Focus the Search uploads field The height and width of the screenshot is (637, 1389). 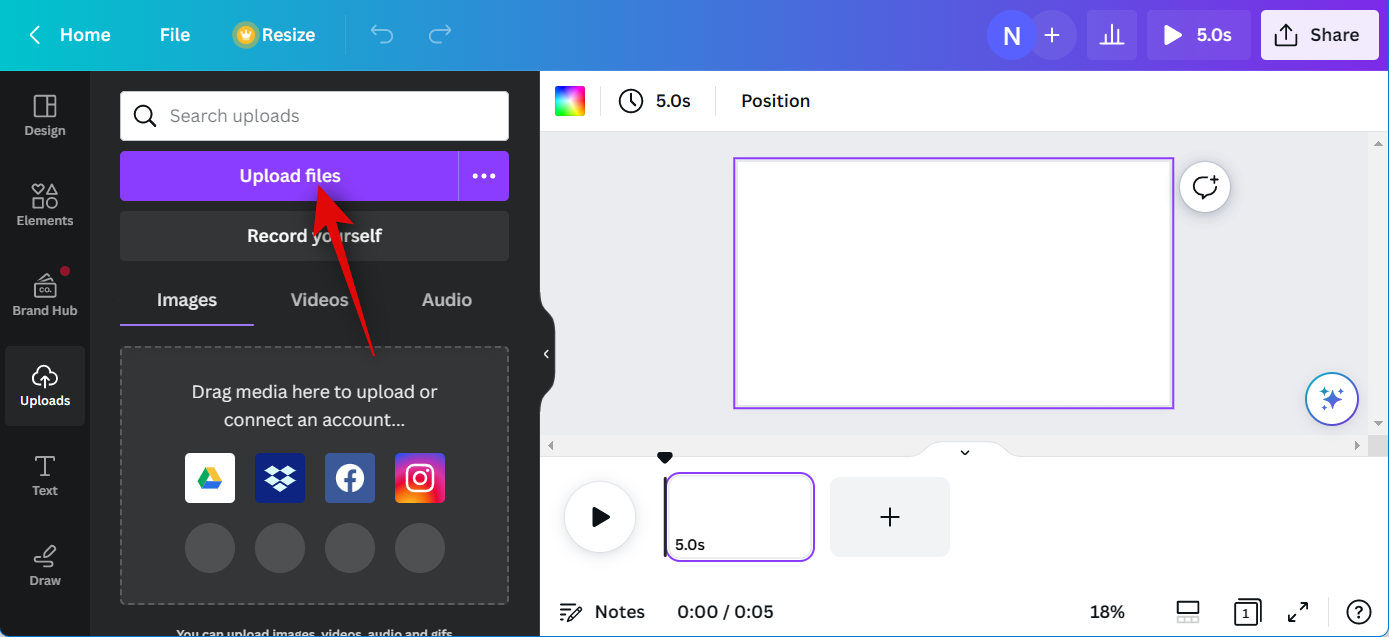click(x=314, y=116)
